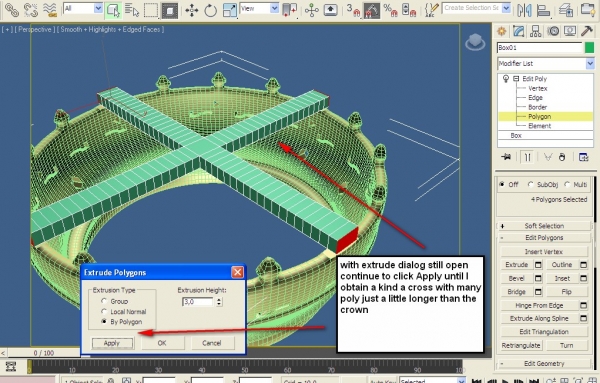Viewport: 600px width, 383px height.
Task: Open the View coordinate system dropdown
Action: [x=259, y=8]
